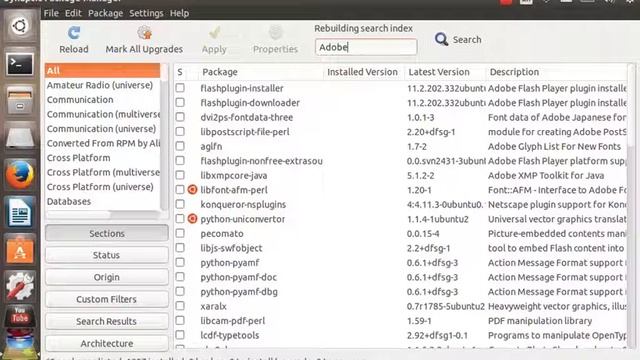The width and height of the screenshot is (640, 360).
Task: Toggle checkbox for libpostscript-file-perl
Action: tap(180, 131)
